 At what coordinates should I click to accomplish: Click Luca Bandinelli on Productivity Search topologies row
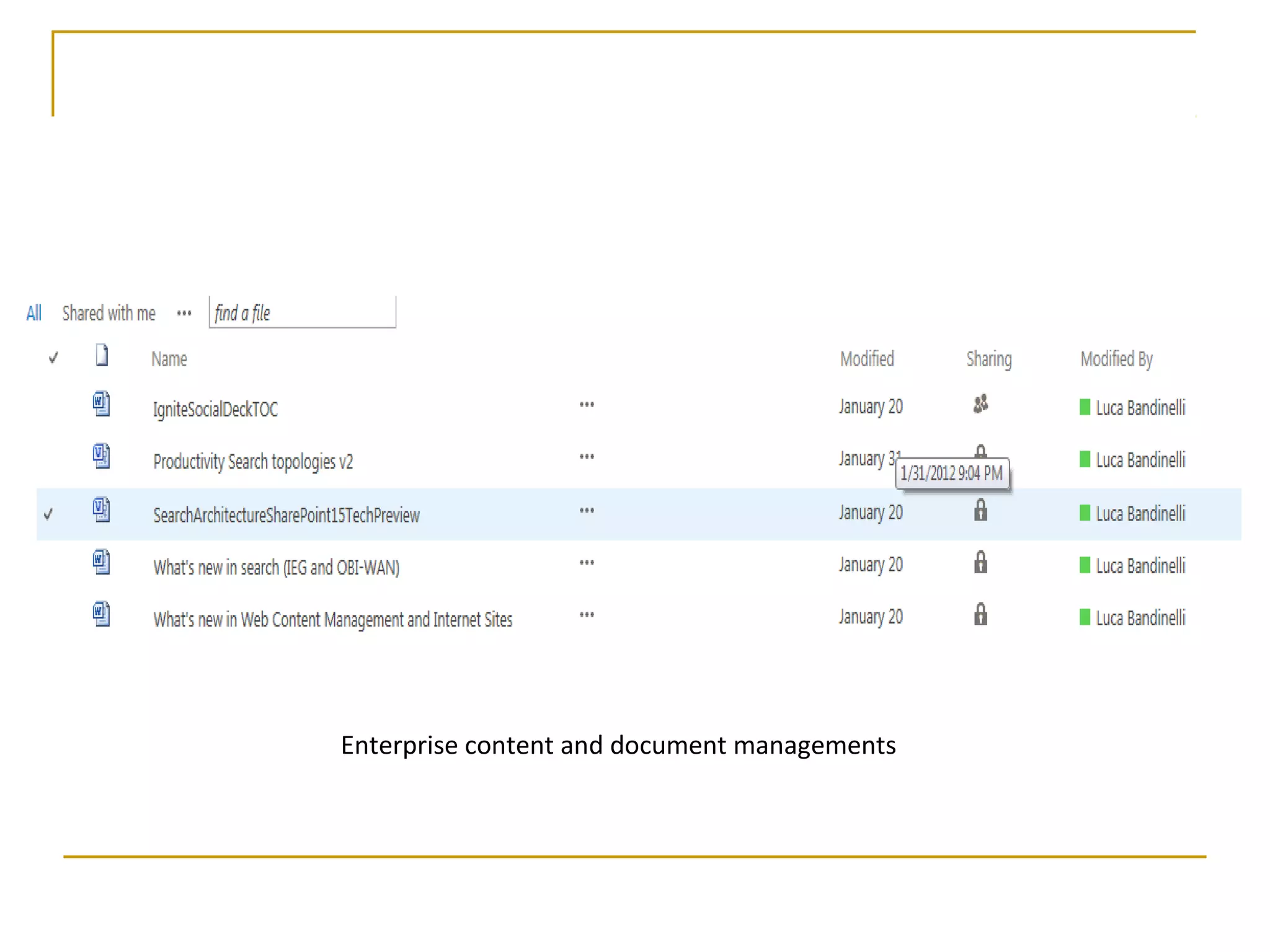coord(1140,460)
